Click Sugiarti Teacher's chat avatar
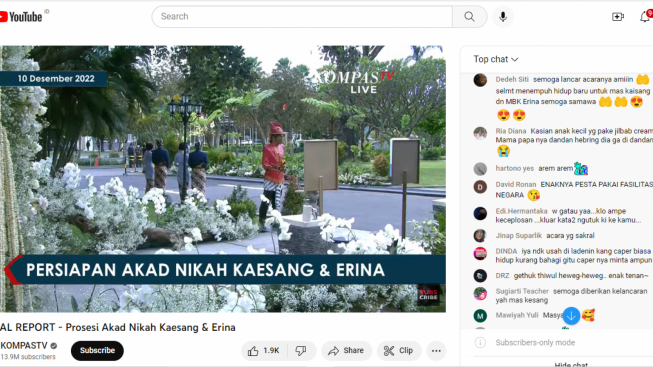 pyautogui.click(x=480, y=293)
